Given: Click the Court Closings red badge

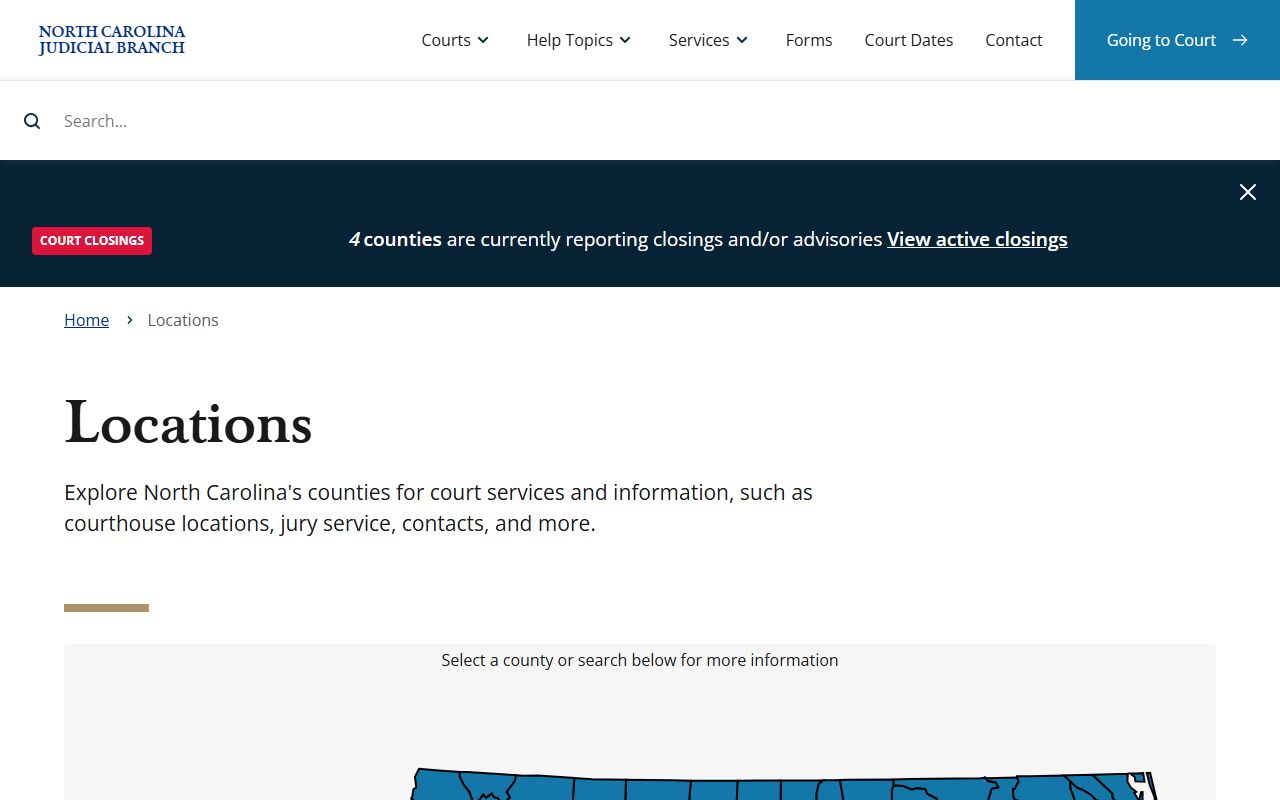Looking at the screenshot, I should 92,240.
